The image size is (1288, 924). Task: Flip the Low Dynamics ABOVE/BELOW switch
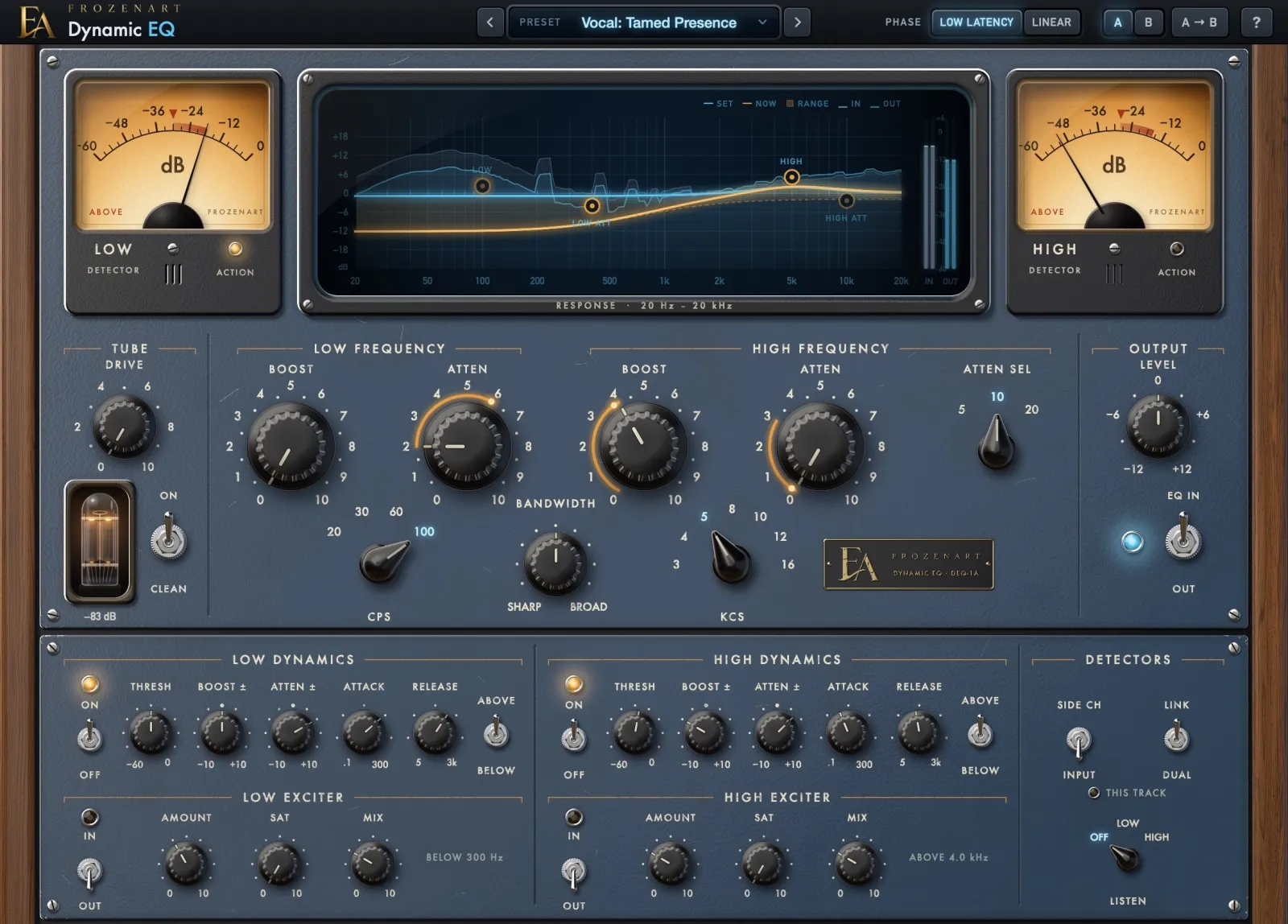(496, 732)
